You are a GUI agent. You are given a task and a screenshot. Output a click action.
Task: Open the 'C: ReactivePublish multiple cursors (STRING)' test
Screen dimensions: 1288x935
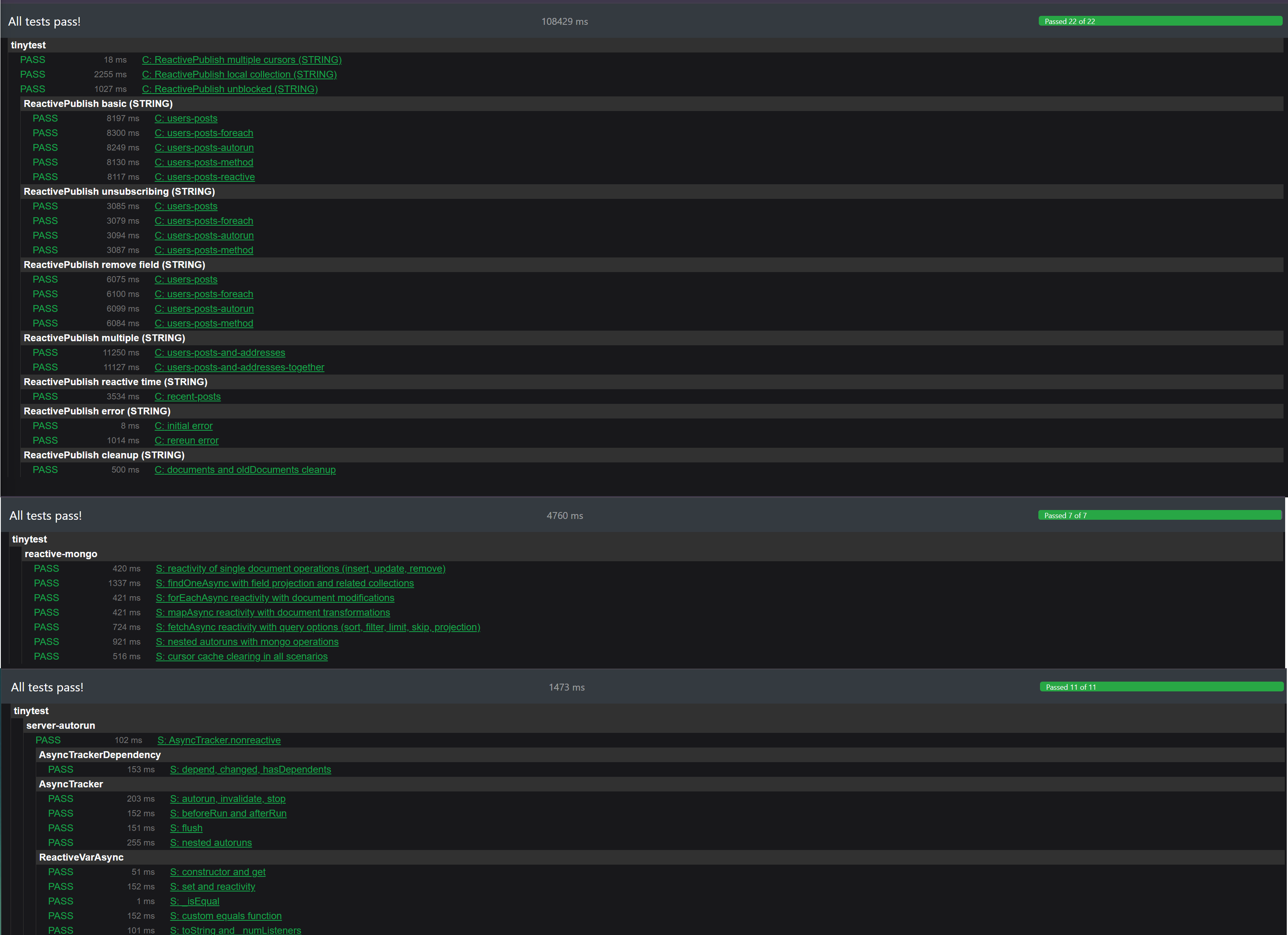[x=241, y=60]
